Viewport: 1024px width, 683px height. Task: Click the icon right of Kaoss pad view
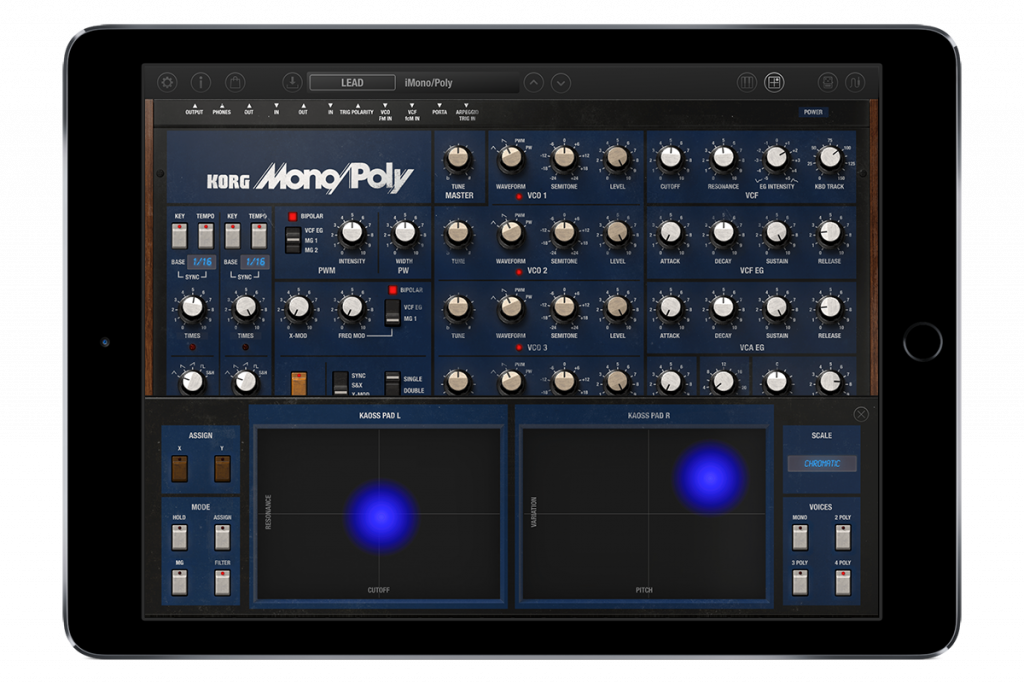(x=827, y=82)
